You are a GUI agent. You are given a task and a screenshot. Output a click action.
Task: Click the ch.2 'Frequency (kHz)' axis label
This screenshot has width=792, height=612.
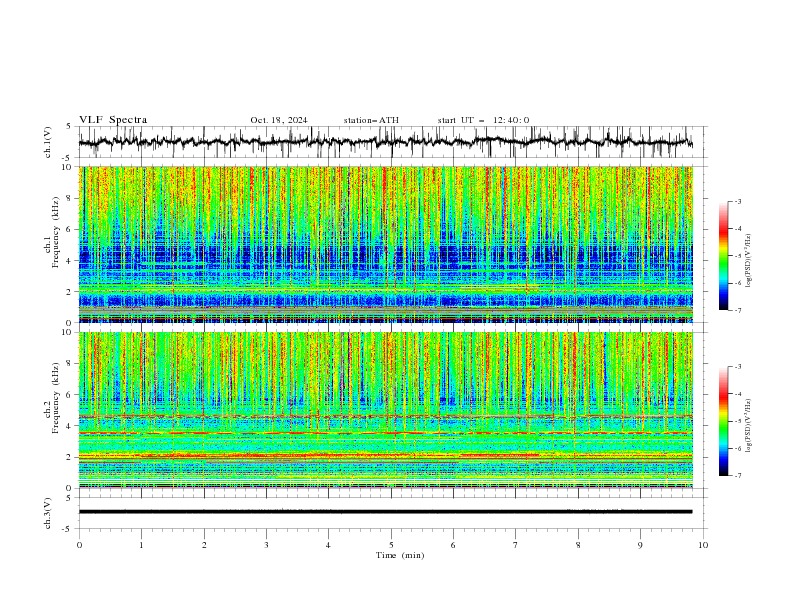(x=56, y=397)
